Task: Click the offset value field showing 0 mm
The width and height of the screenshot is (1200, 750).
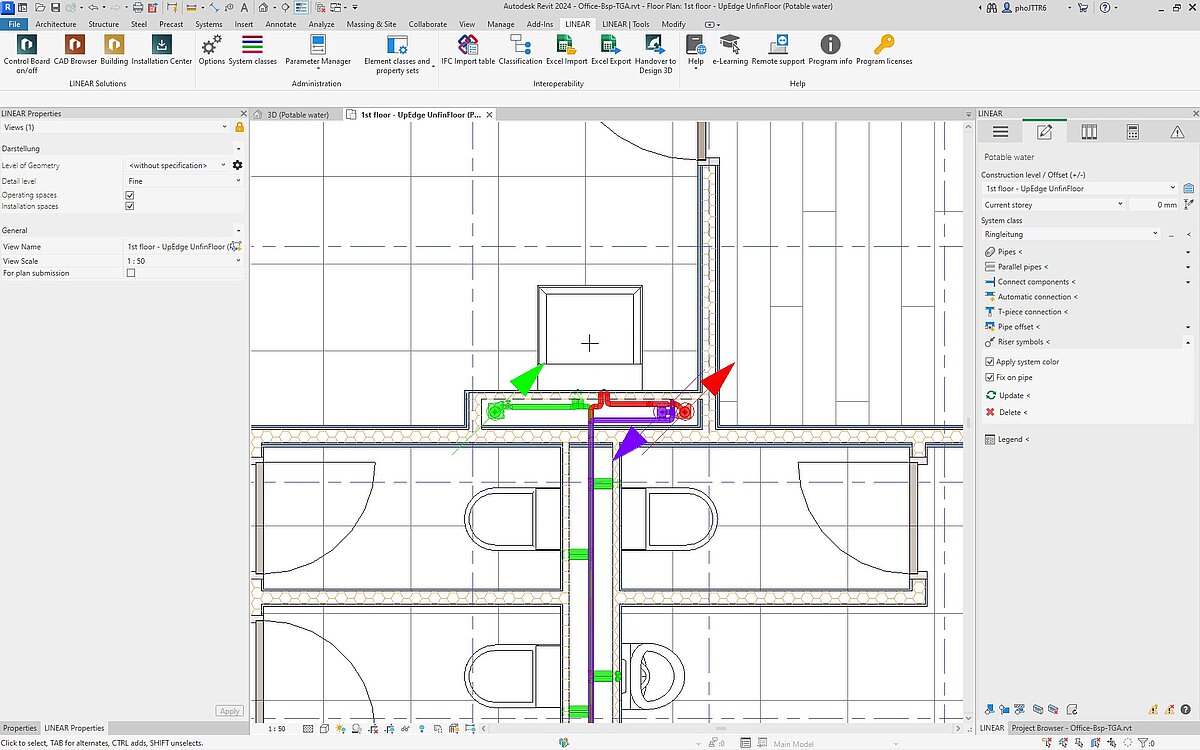Action: pos(1154,205)
